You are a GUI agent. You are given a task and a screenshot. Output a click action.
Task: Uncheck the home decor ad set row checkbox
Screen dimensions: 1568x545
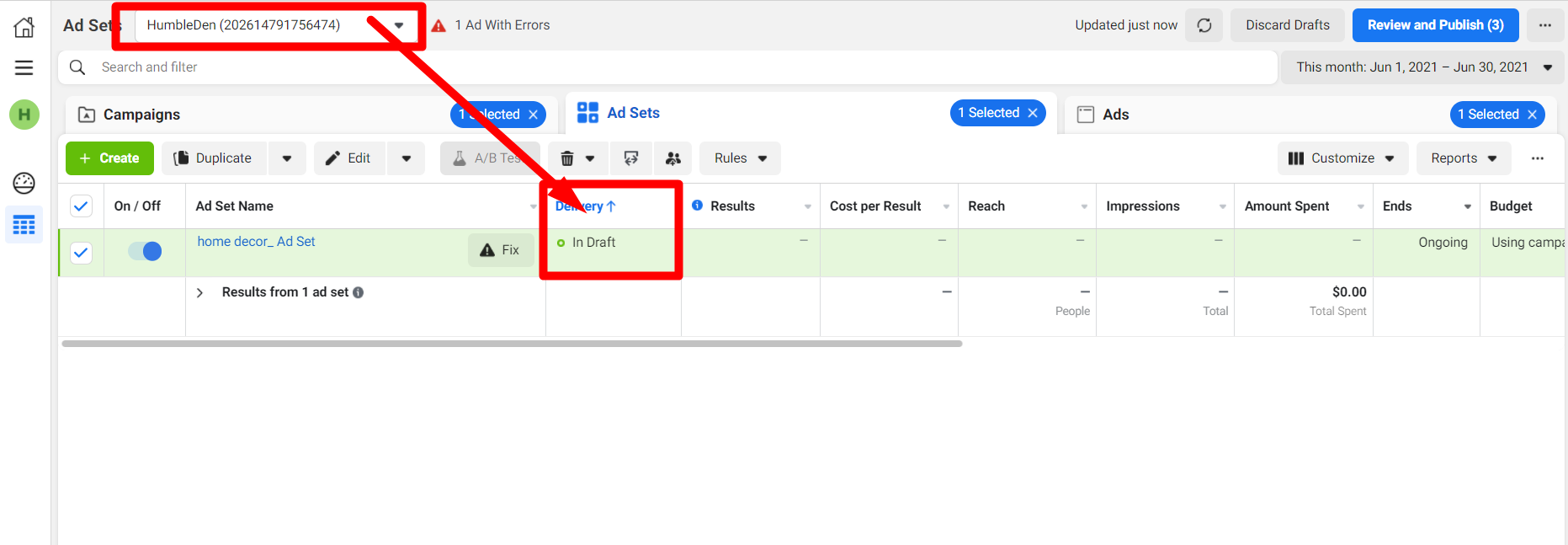pos(81,252)
